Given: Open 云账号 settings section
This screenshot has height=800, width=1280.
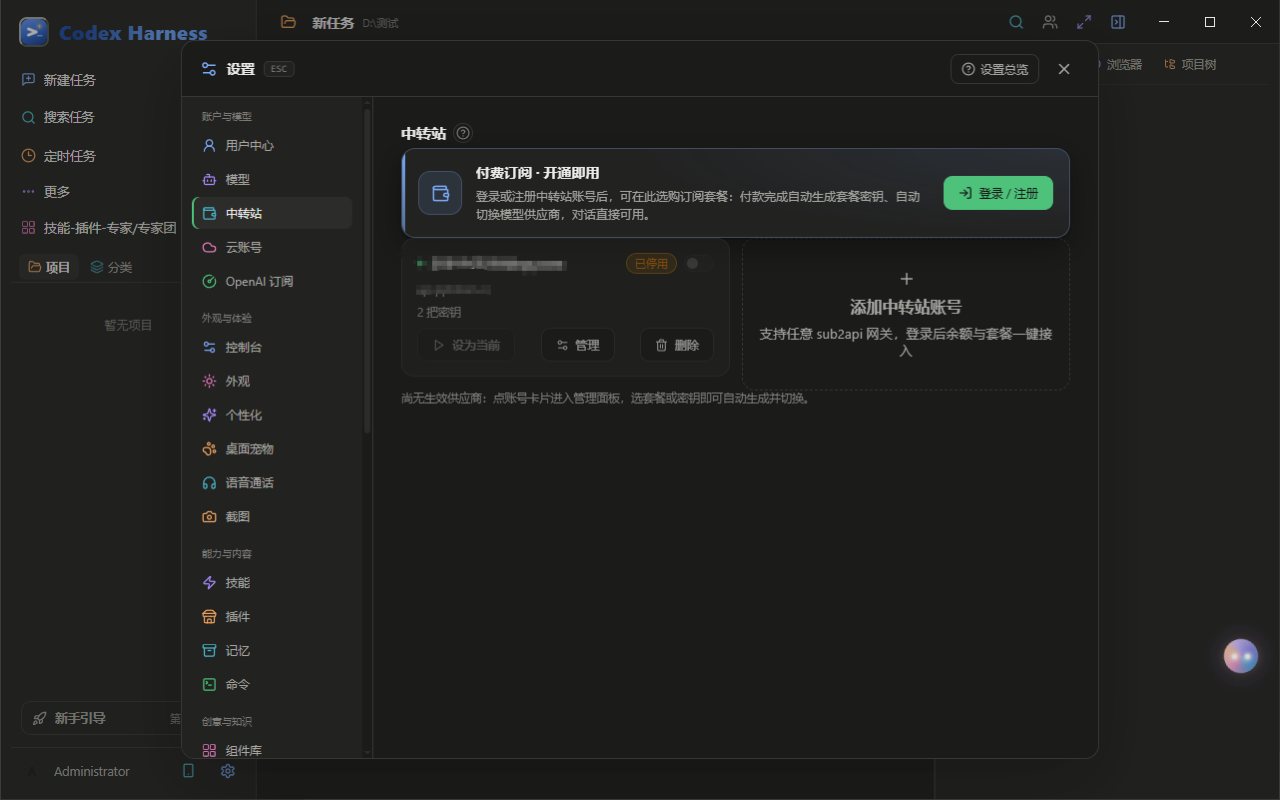Looking at the screenshot, I should coord(271,247).
